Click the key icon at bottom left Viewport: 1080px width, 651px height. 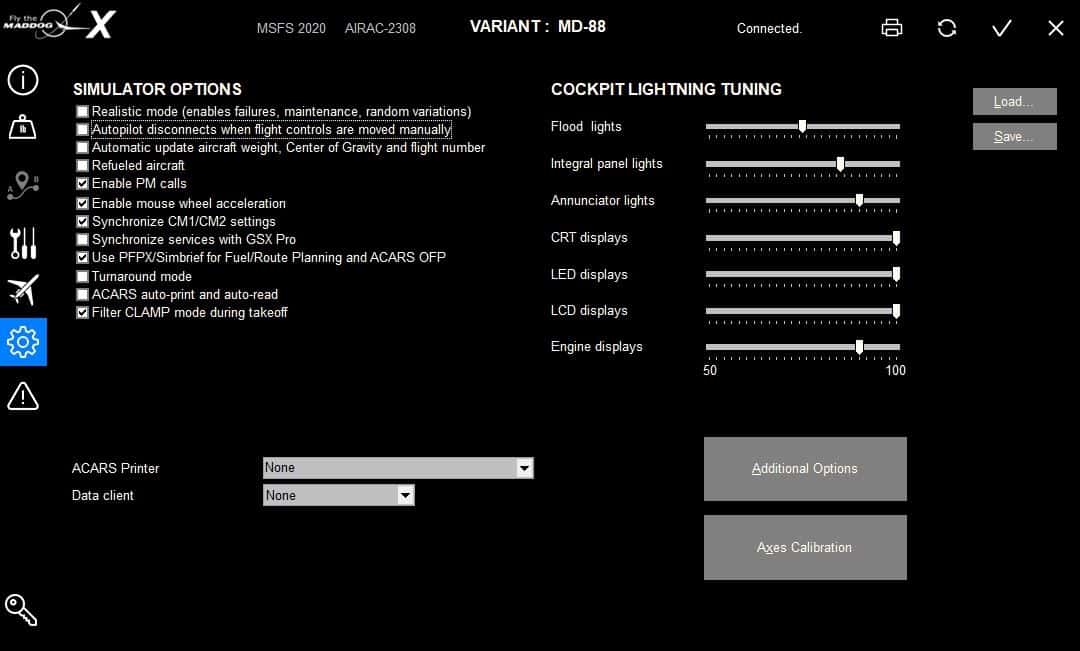(x=21, y=609)
